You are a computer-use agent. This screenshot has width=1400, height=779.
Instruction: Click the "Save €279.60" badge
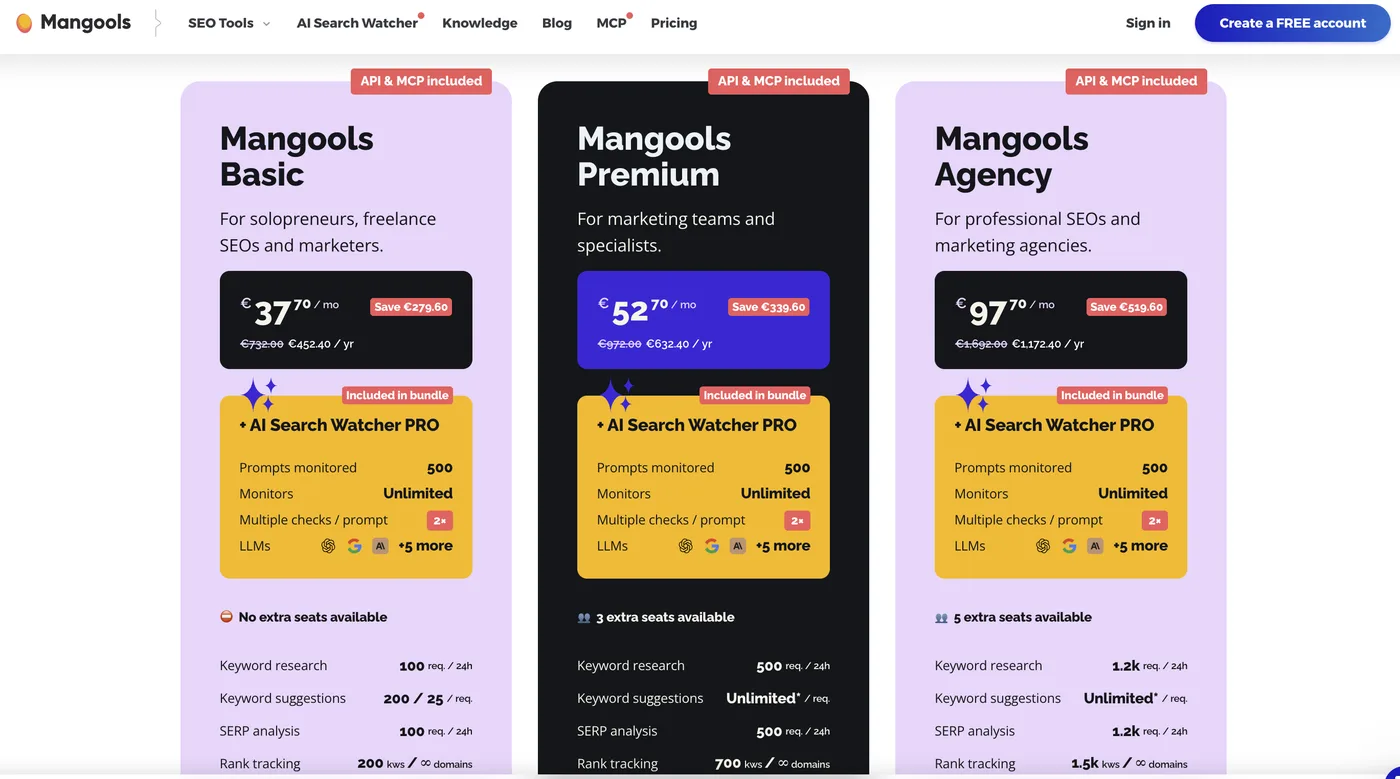[411, 307]
